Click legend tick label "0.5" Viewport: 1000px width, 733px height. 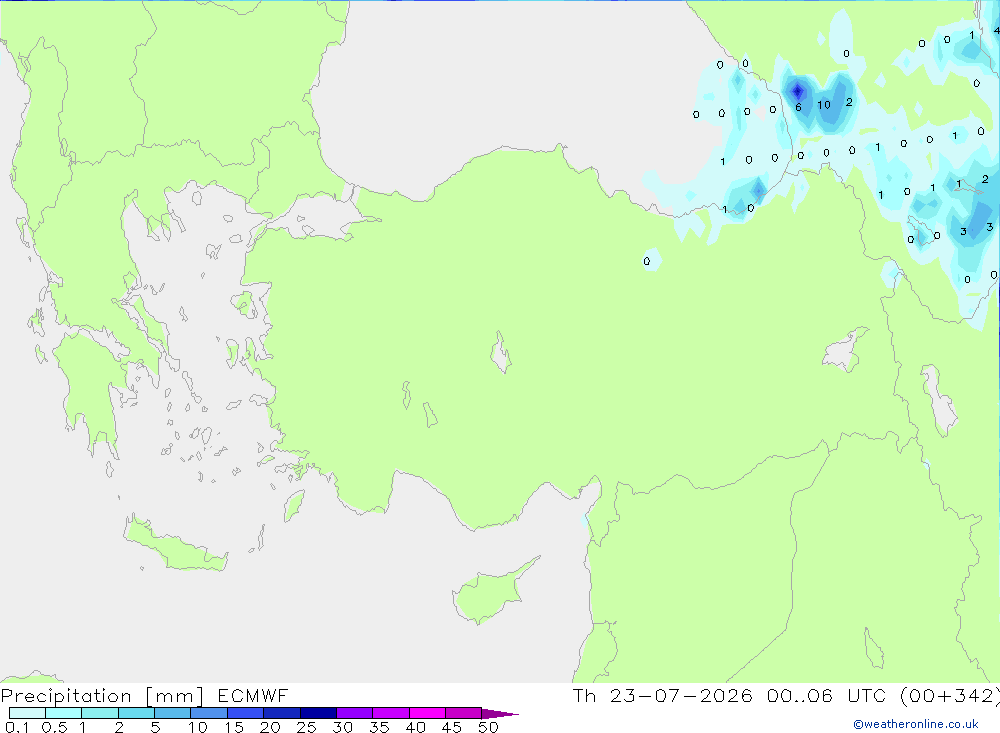(x=54, y=727)
